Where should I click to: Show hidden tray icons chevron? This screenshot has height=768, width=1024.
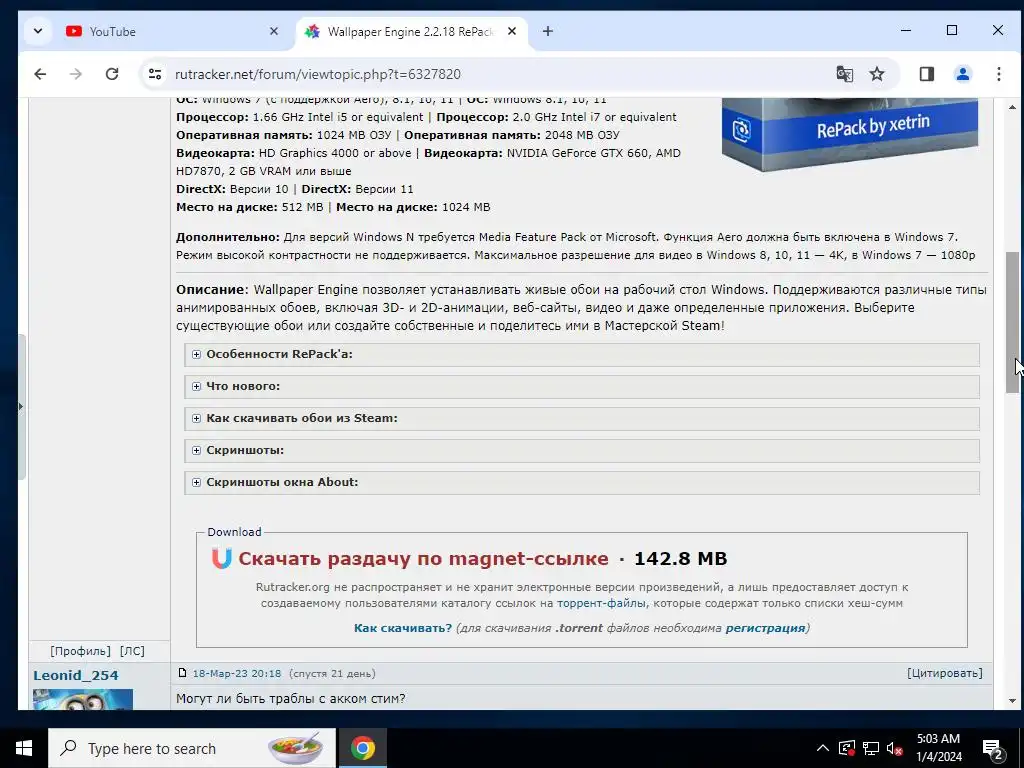tap(823, 748)
